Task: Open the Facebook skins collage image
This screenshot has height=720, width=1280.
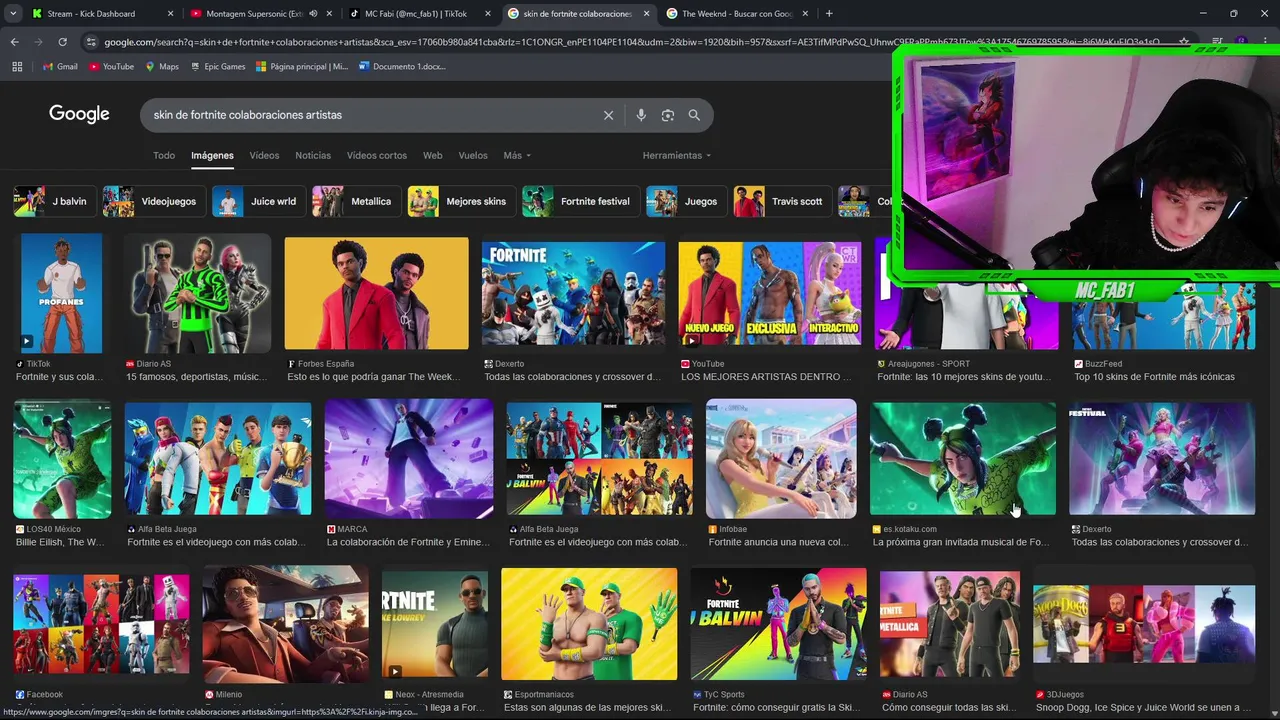Action: pyautogui.click(x=101, y=625)
